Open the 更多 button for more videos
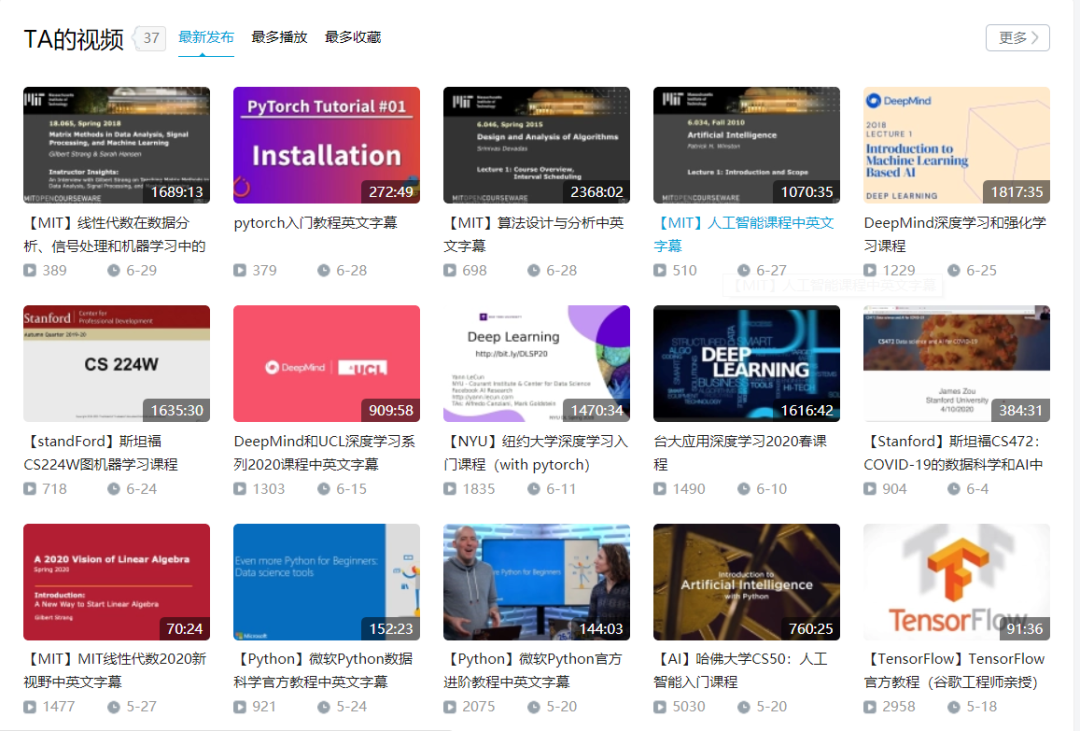Screen dimensions: 1080x731 [x=1017, y=38]
